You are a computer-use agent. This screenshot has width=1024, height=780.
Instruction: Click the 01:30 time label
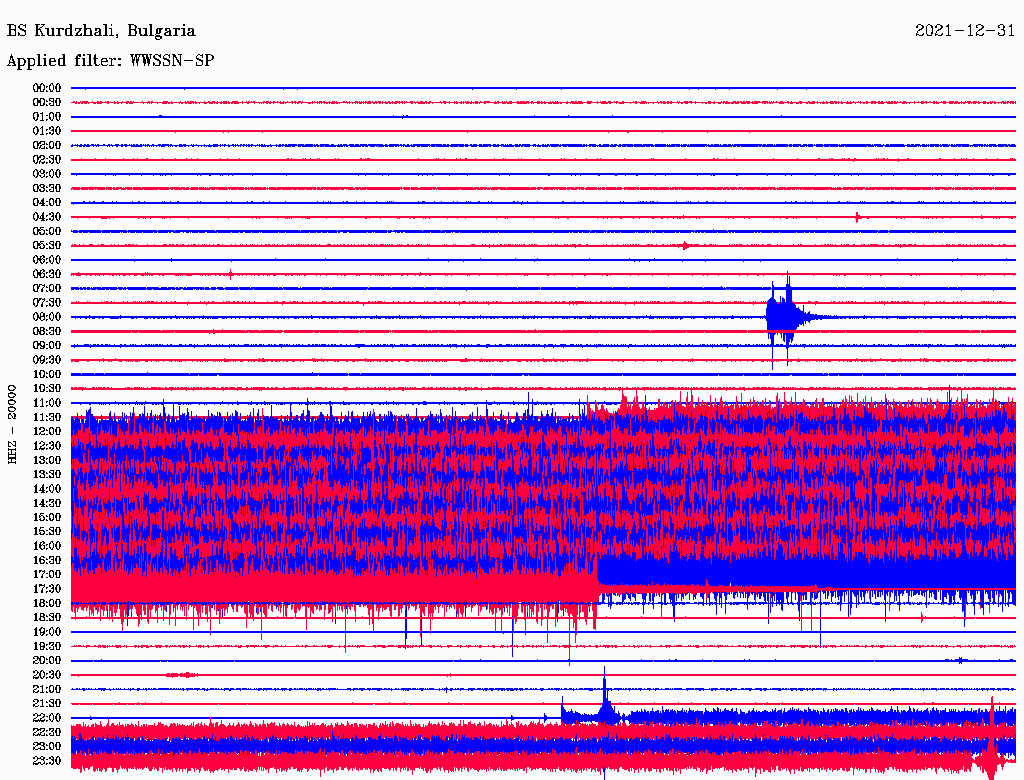tap(47, 131)
